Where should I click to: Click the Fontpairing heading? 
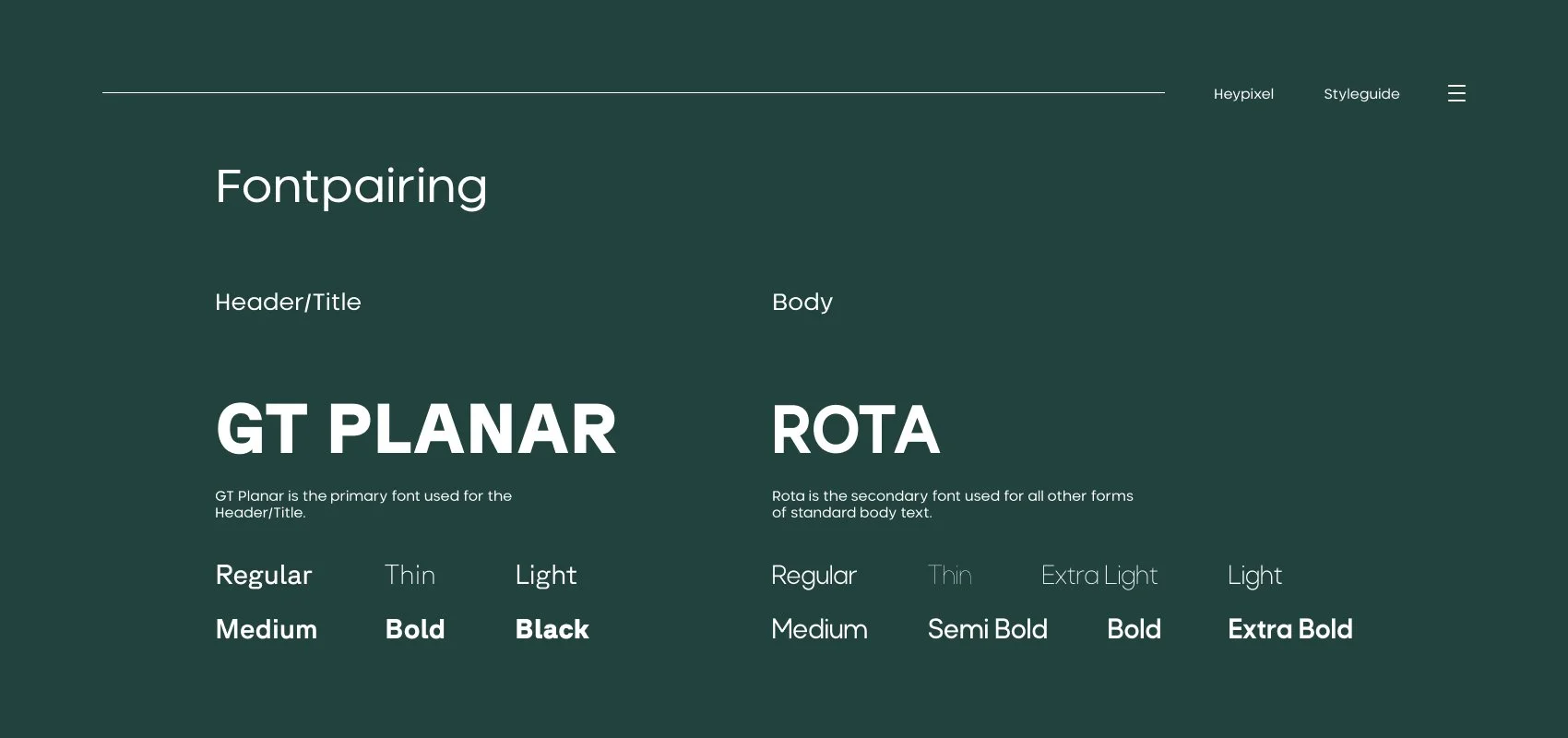click(x=351, y=187)
